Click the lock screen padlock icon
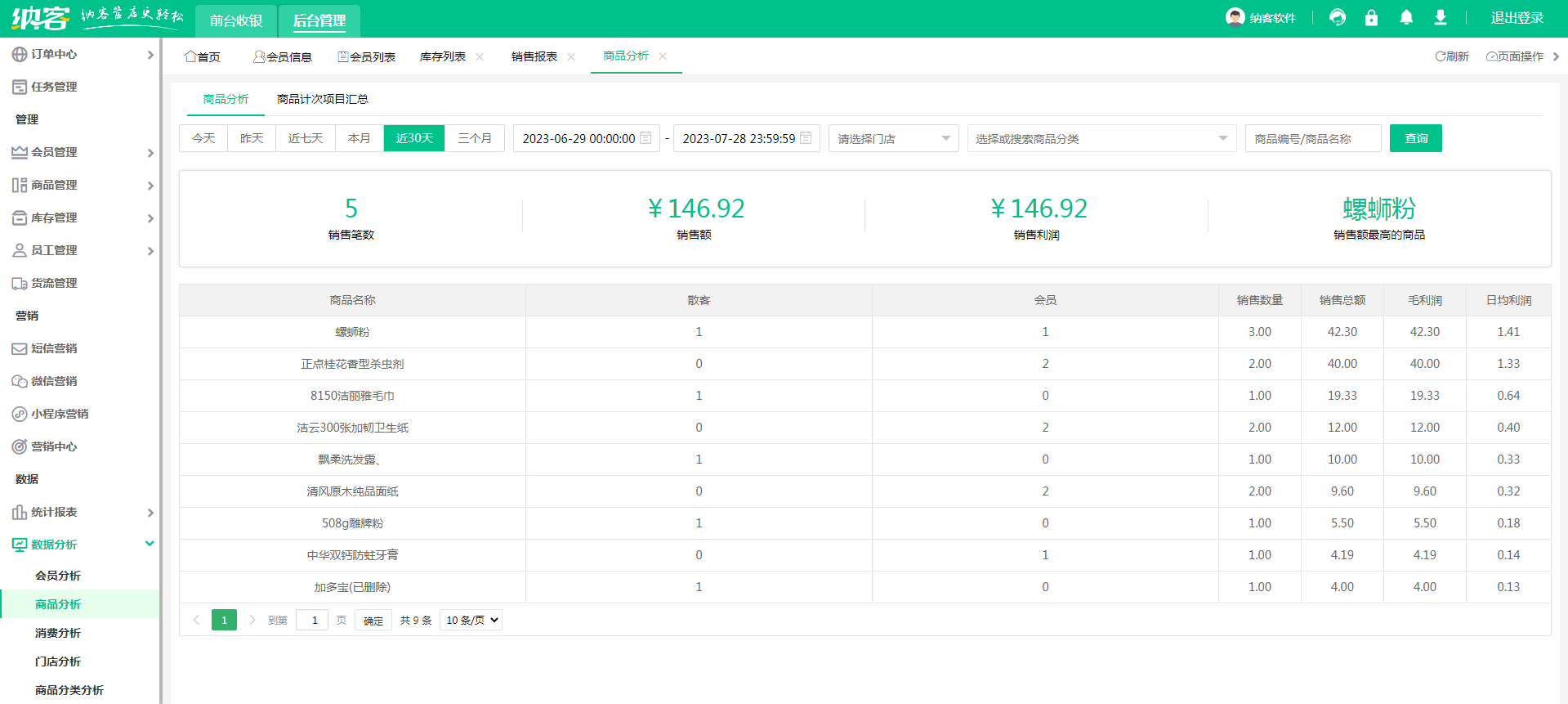The image size is (1568, 704). [x=1371, y=18]
